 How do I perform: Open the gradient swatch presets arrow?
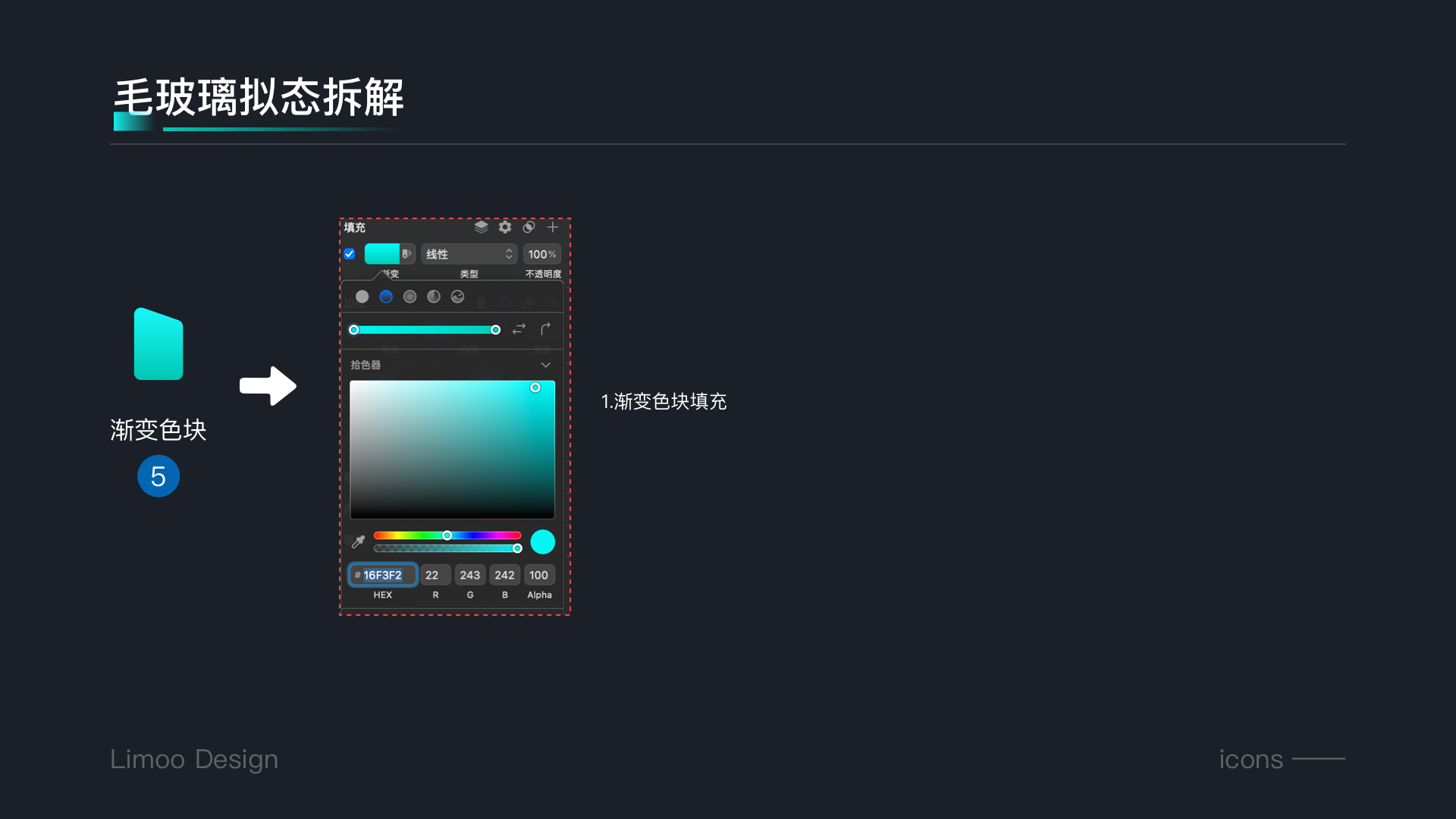point(407,254)
